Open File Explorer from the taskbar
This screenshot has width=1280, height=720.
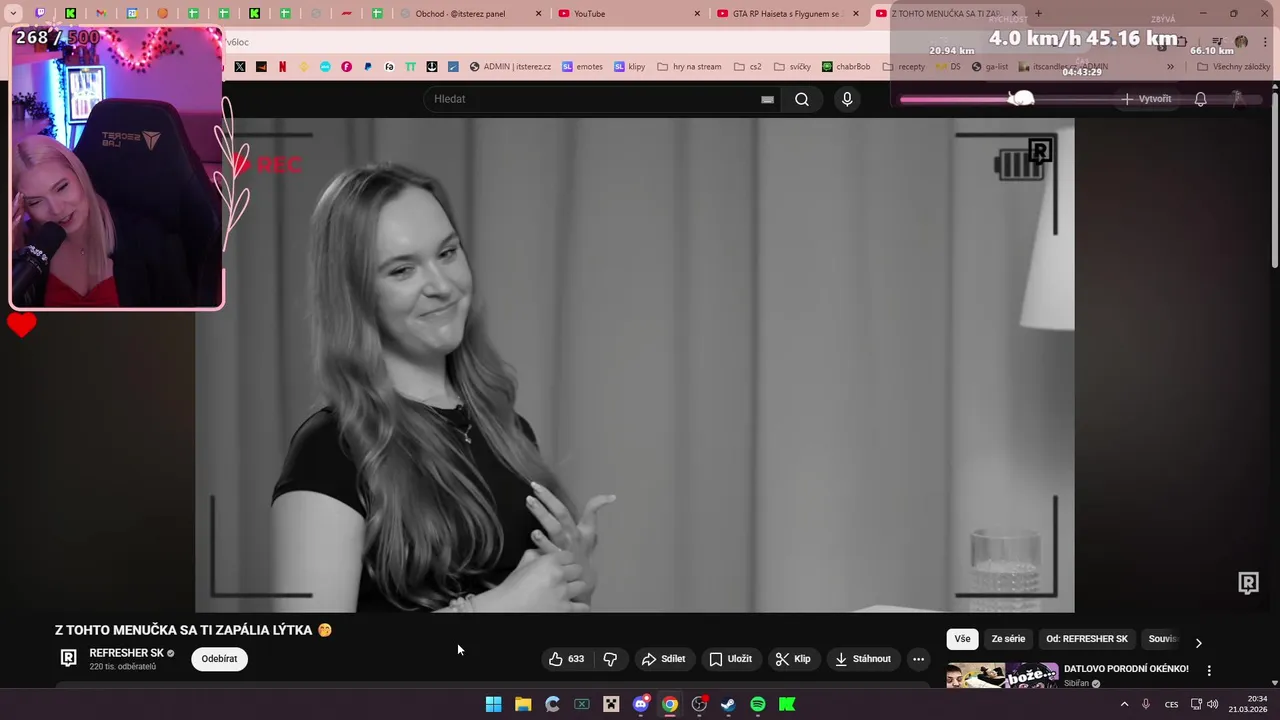click(522, 704)
